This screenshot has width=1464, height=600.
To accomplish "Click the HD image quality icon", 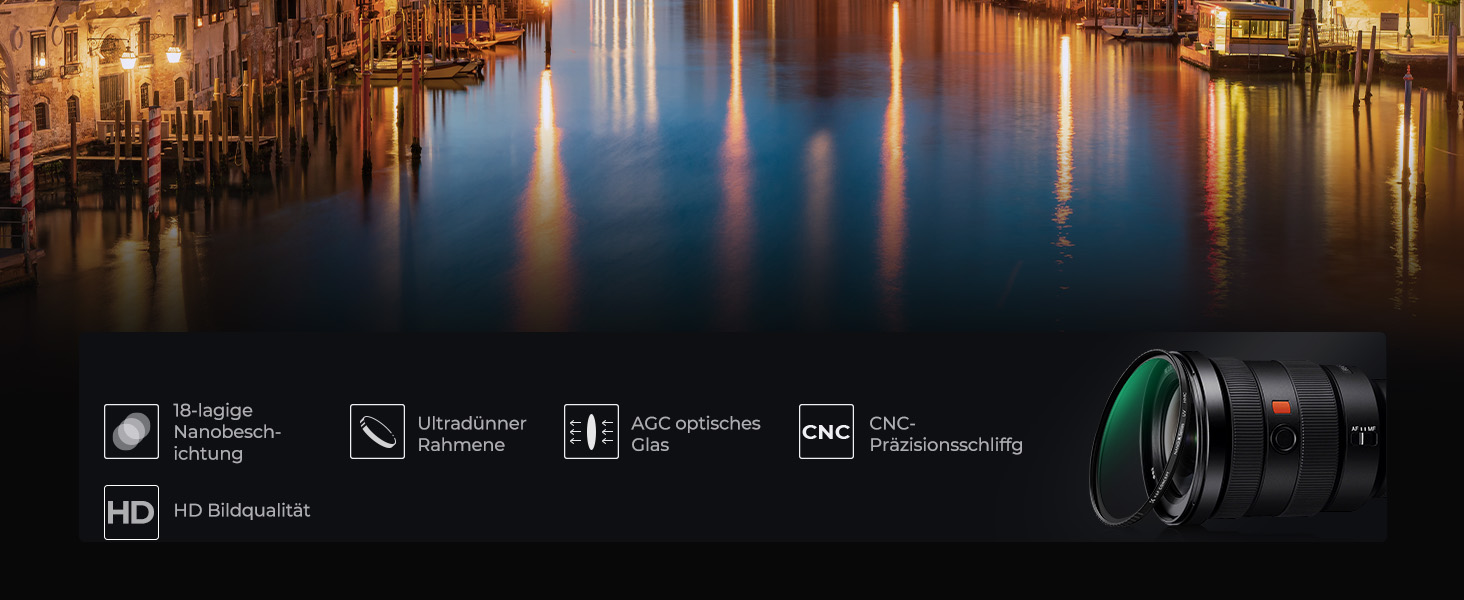I will (131, 512).
